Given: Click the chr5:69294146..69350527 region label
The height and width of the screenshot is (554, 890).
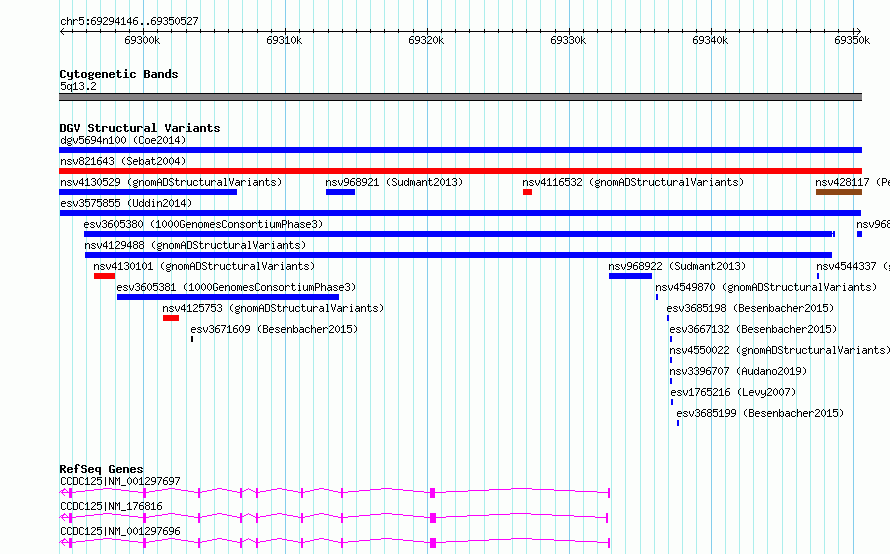Looking at the screenshot, I should click(x=129, y=22).
